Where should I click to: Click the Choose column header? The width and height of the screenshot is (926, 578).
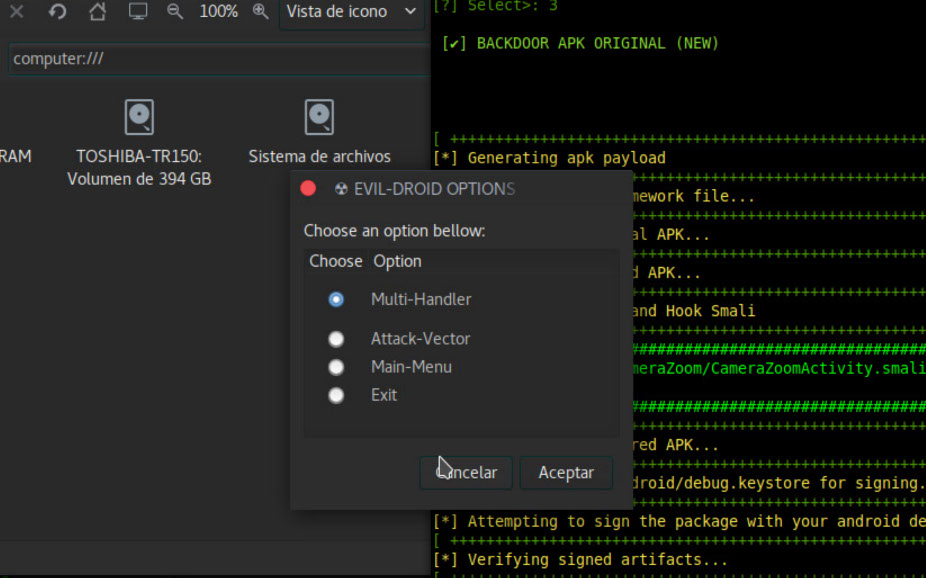[x=335, y=261]
